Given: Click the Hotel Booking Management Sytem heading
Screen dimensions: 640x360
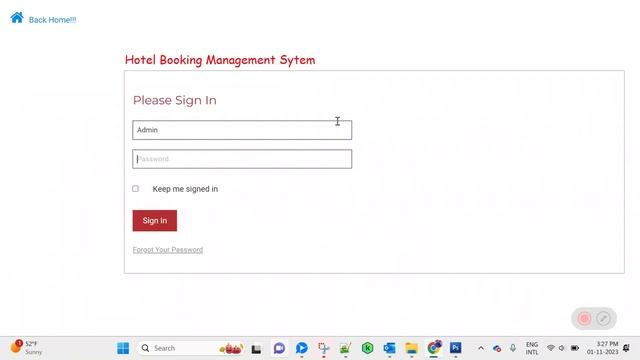Looking at the screenshot, I should click(220, 60).
